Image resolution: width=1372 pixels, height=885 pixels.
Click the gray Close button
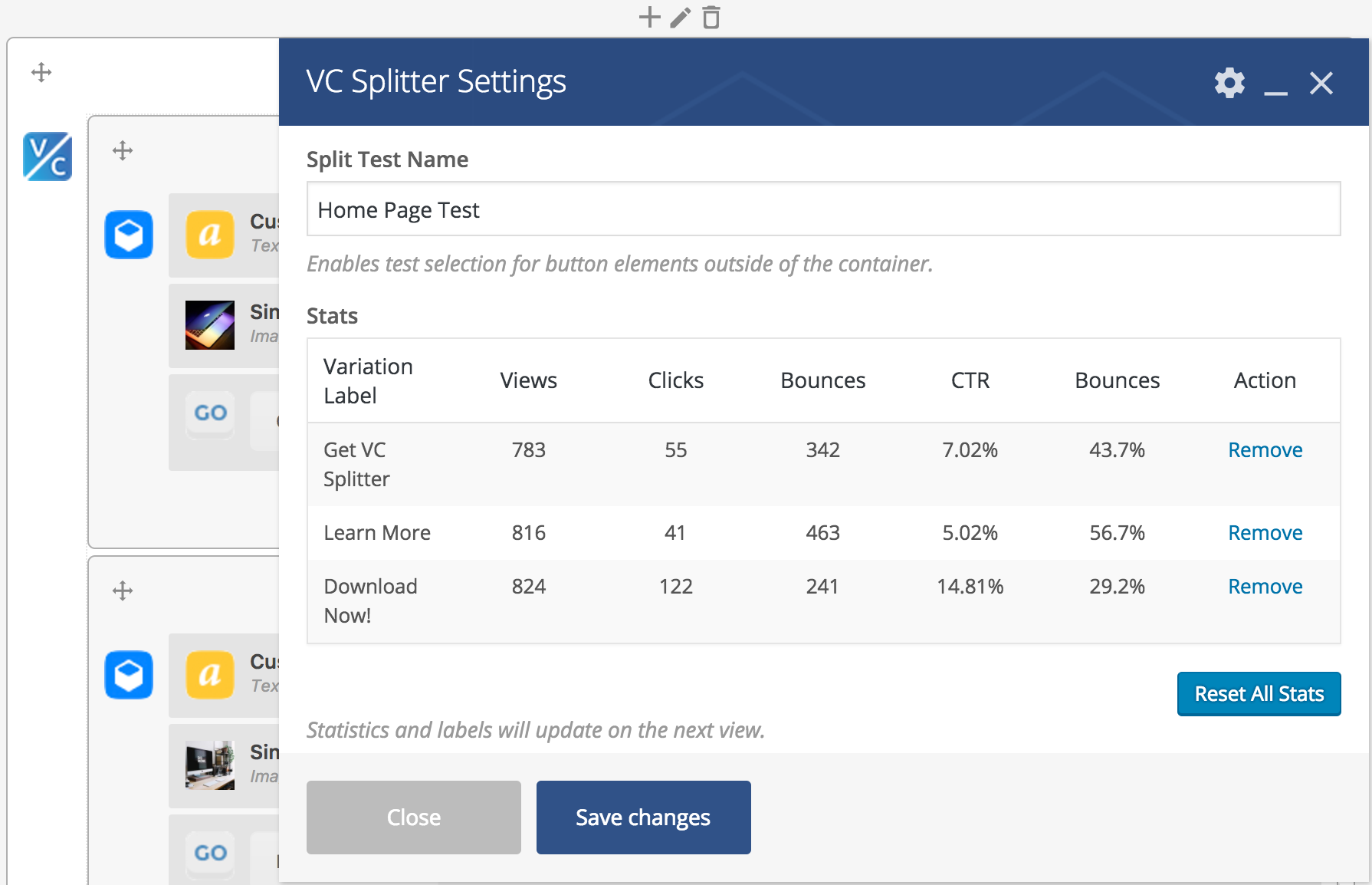(x=414, y=818)
